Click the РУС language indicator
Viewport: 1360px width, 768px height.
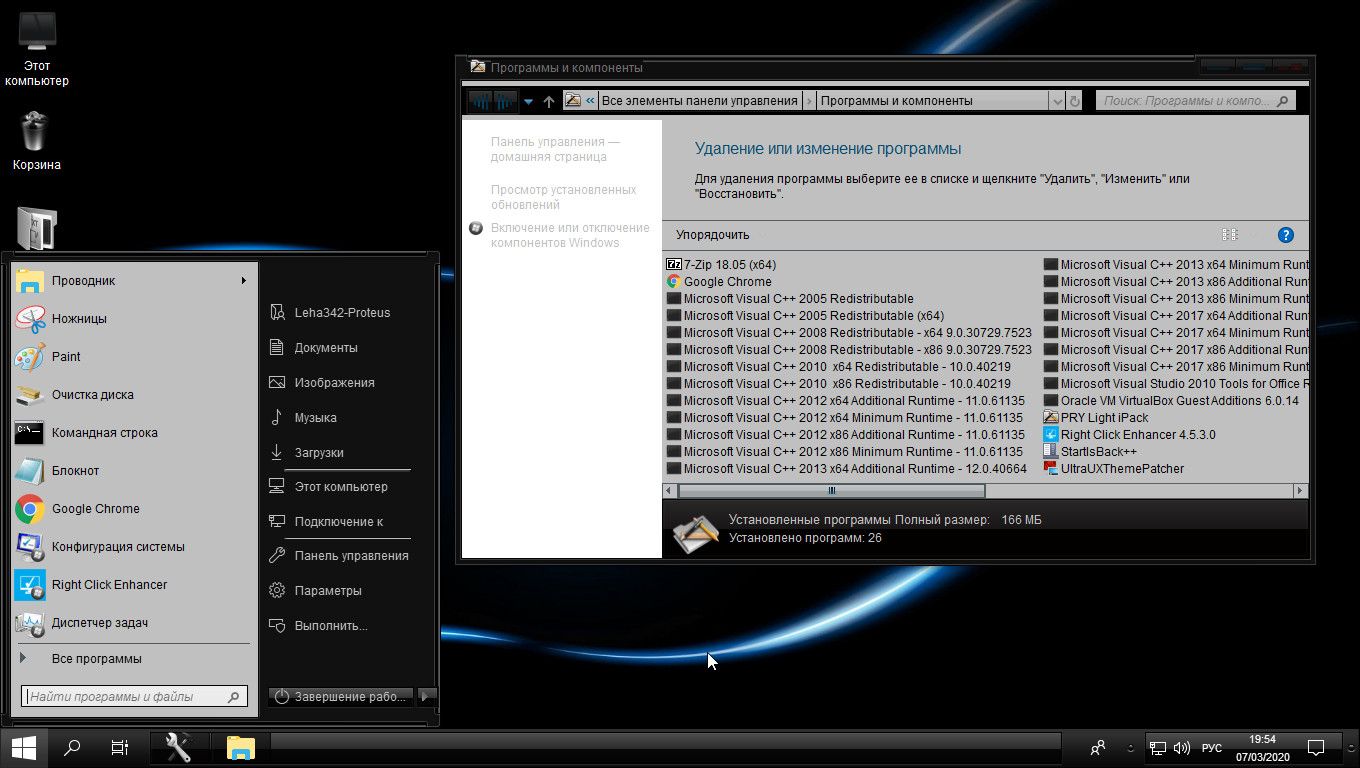tap(1211, 747)
